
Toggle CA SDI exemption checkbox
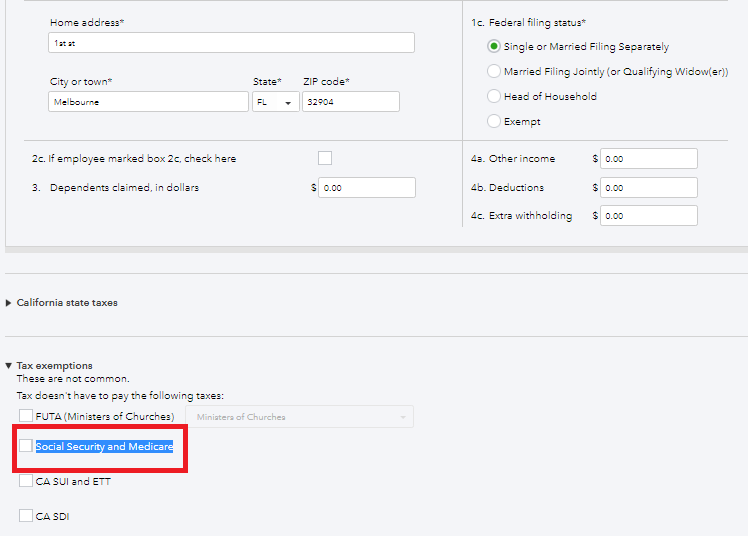pyautogui.click(x=26, y=516)
